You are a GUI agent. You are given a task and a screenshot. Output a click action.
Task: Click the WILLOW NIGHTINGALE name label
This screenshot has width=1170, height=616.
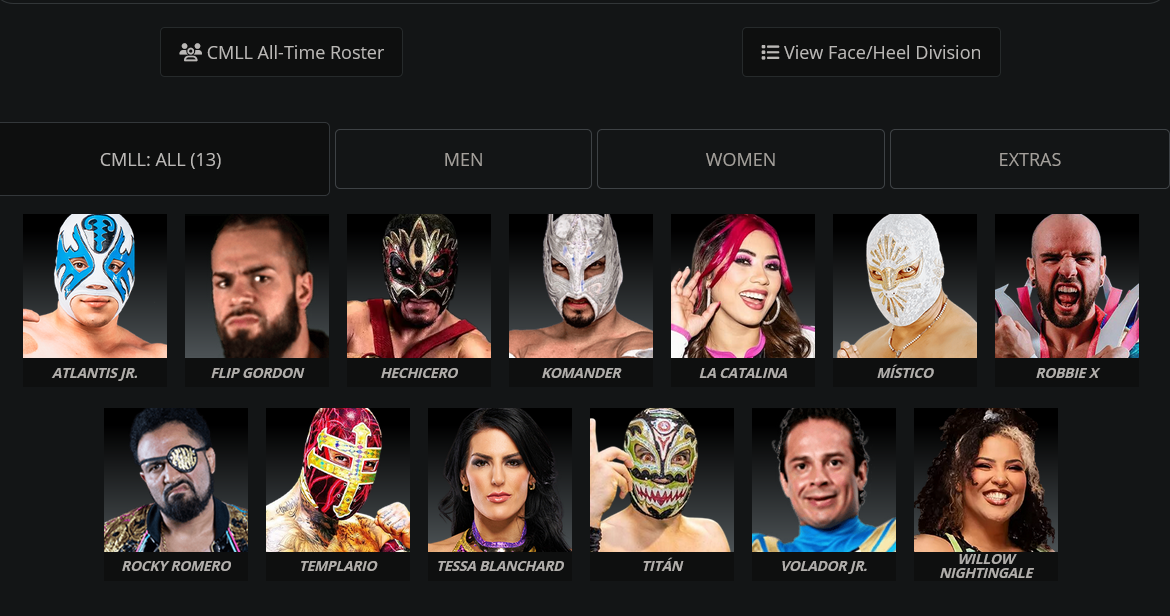pos(986,566)
